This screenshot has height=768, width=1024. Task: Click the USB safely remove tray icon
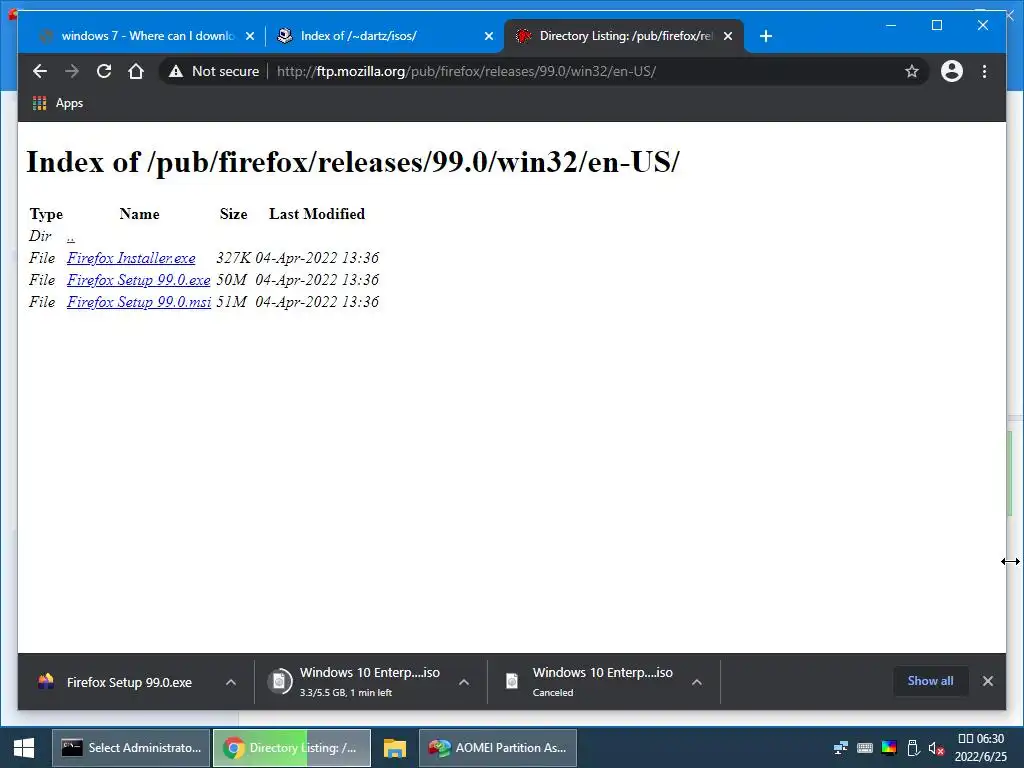pyautogui.click(x=913, y=748)
